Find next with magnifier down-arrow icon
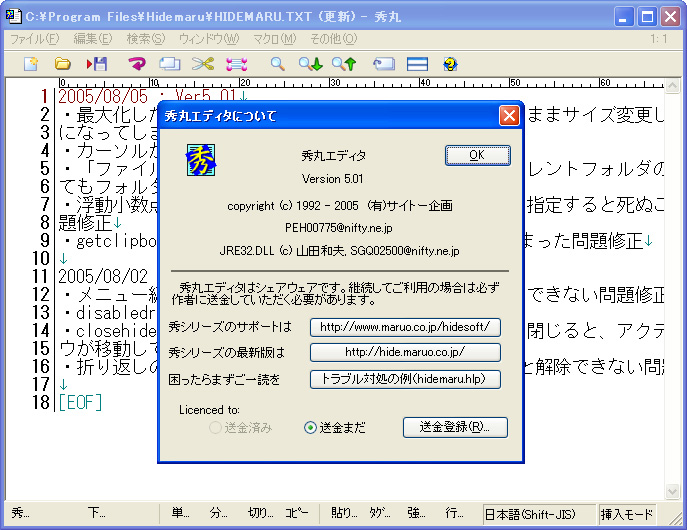This screenshot has width=687, height=530. pos(311,64)
